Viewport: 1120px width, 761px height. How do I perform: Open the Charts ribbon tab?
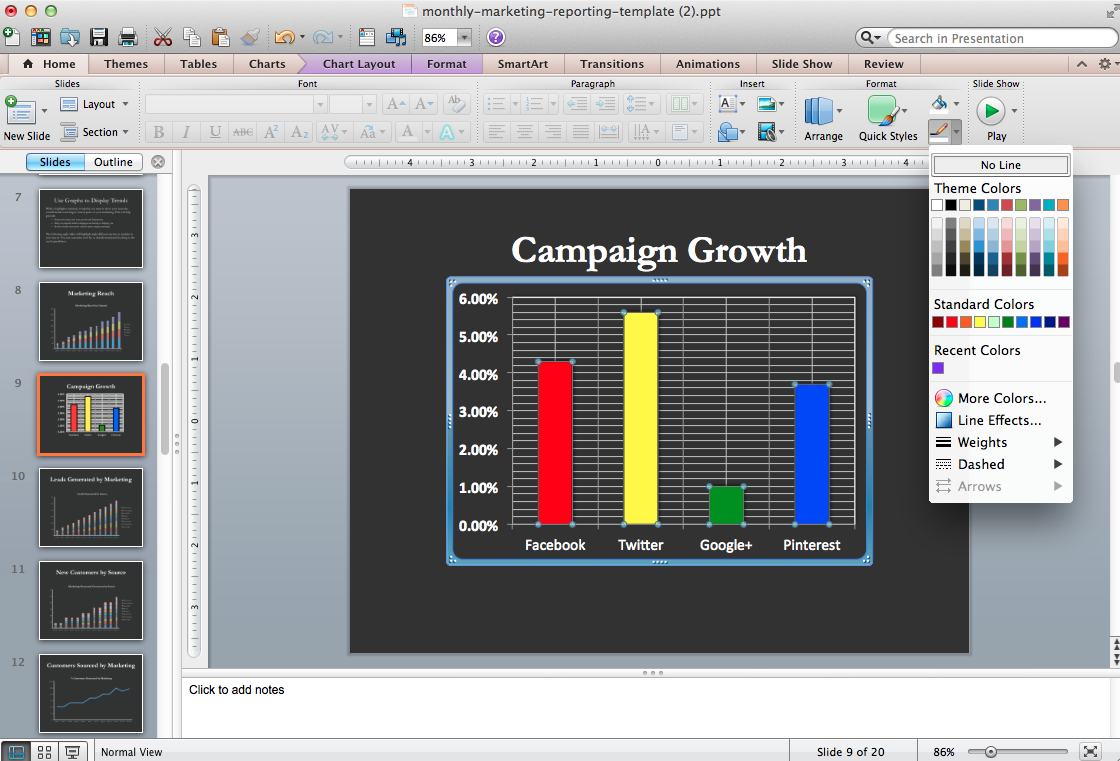266,64
